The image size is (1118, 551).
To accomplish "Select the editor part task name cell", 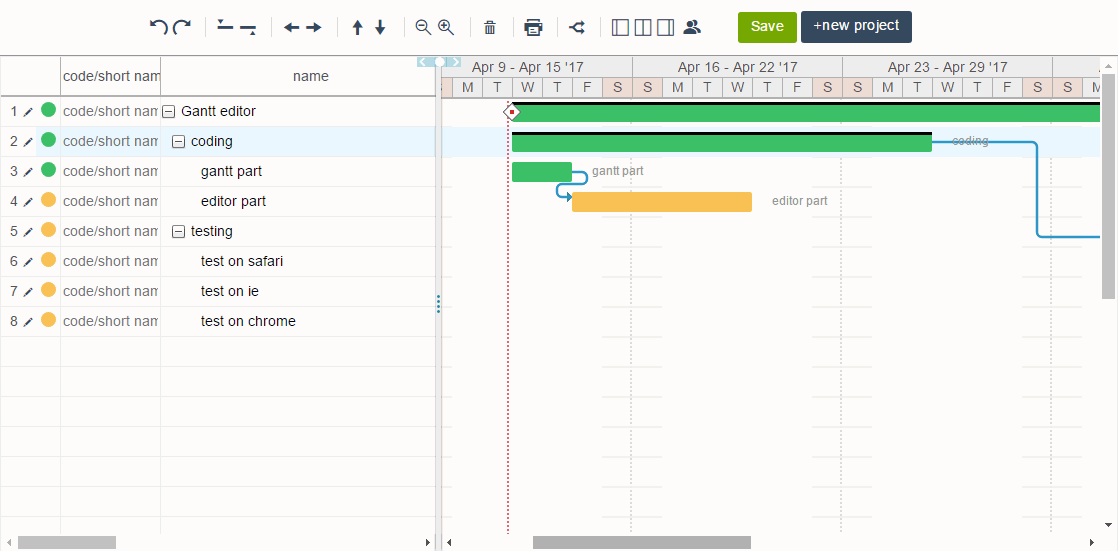I will coord(298,202).
